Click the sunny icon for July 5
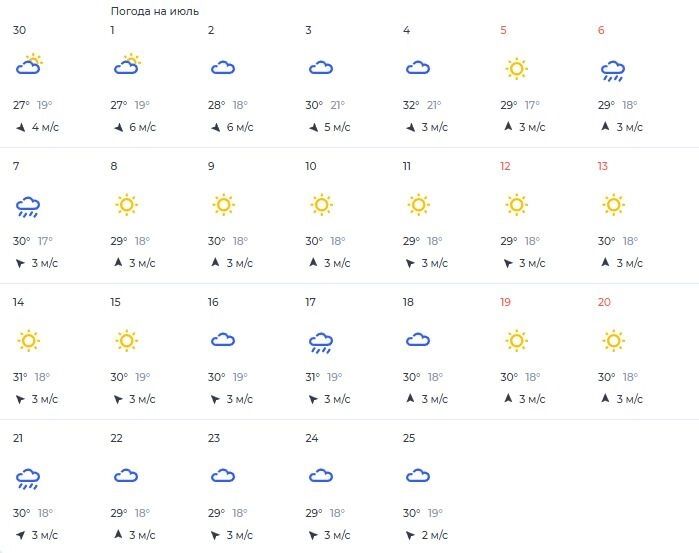Viewport: 699px width, 553px height. (x=516, y=68)
